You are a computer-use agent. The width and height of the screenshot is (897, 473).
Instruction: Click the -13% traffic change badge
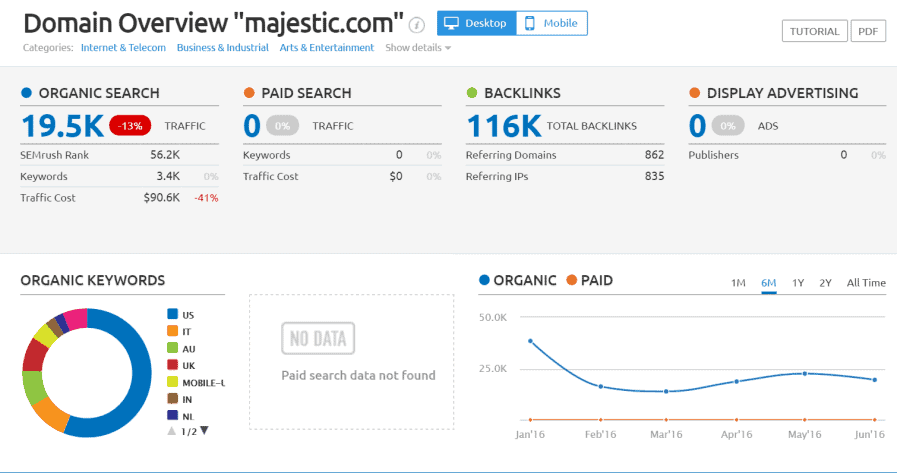pos(130,126)
